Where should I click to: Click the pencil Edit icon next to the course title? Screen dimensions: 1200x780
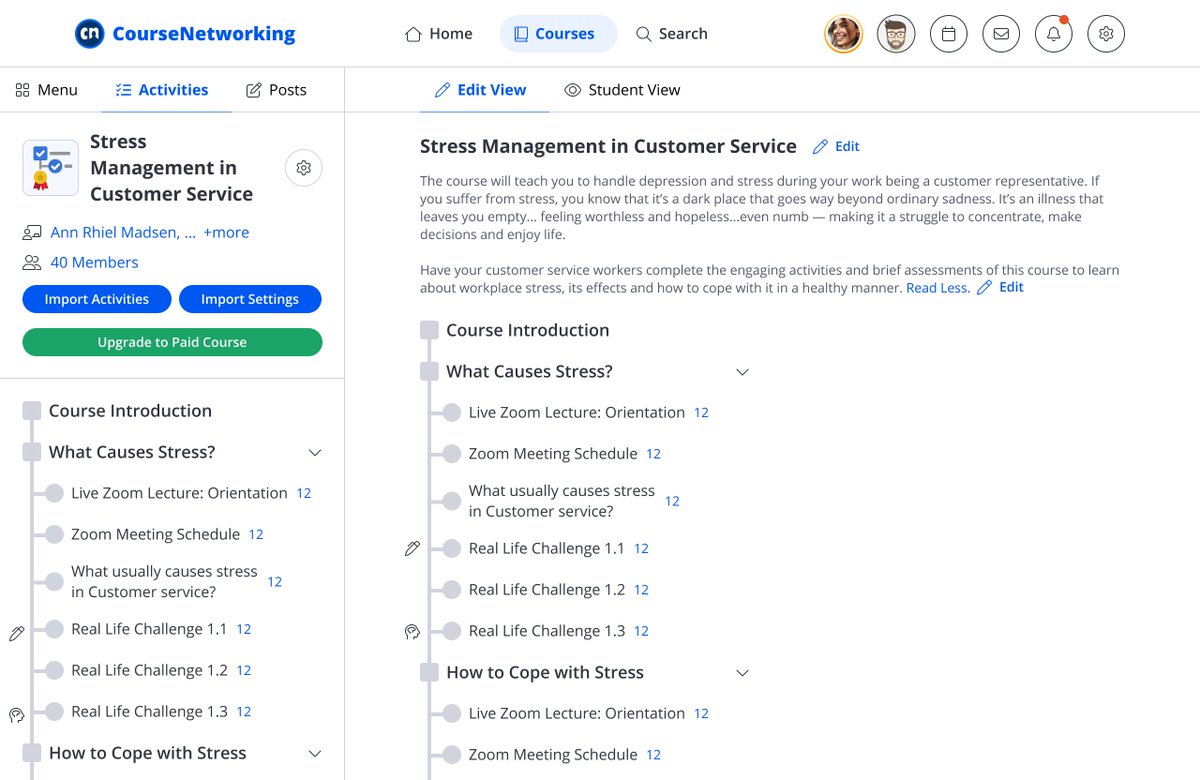[821, 147]
